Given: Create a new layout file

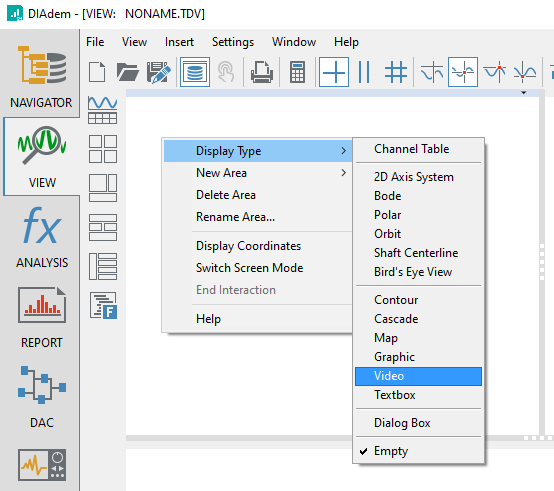Looking at the screenshot, I should (97, 72).
